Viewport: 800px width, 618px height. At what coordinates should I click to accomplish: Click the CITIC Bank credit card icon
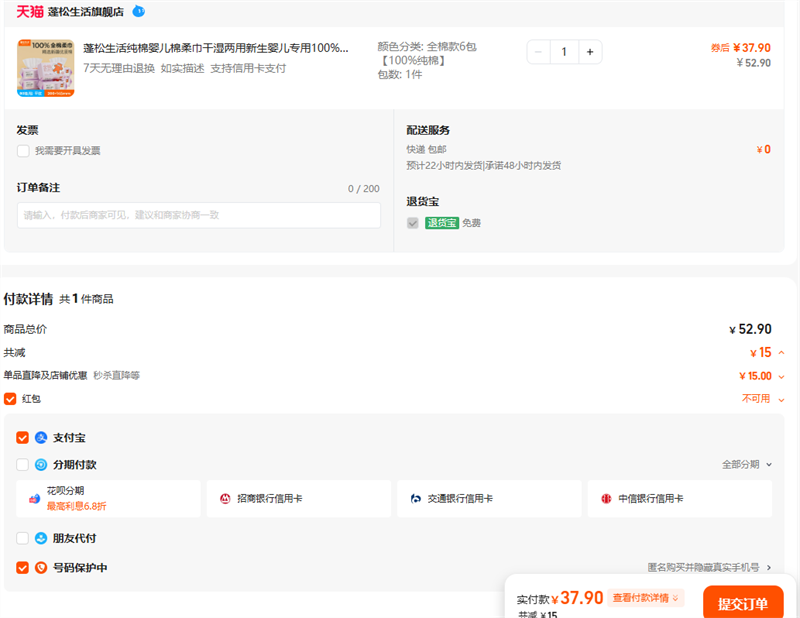(606, 498)
